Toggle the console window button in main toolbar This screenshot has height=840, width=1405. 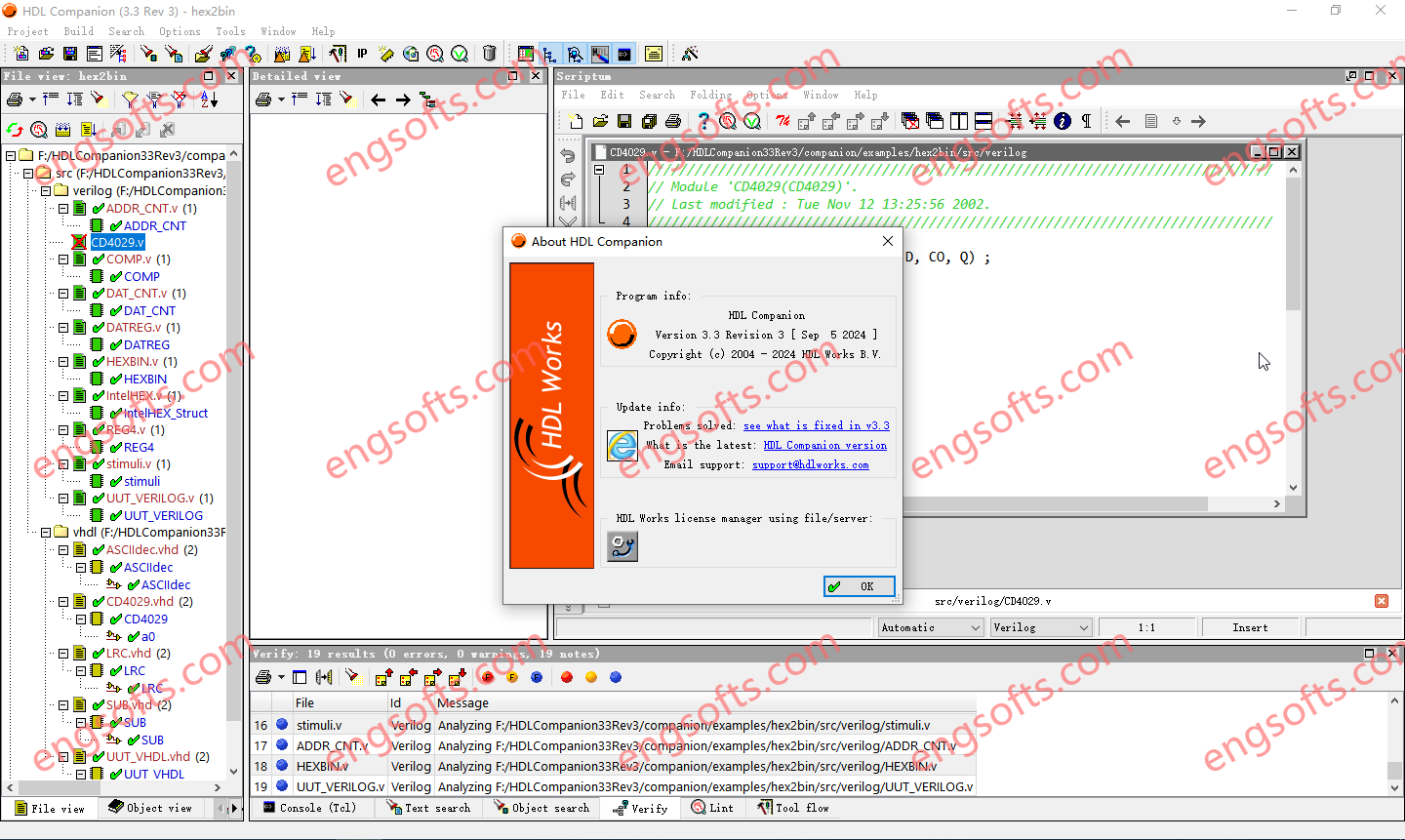624,54
